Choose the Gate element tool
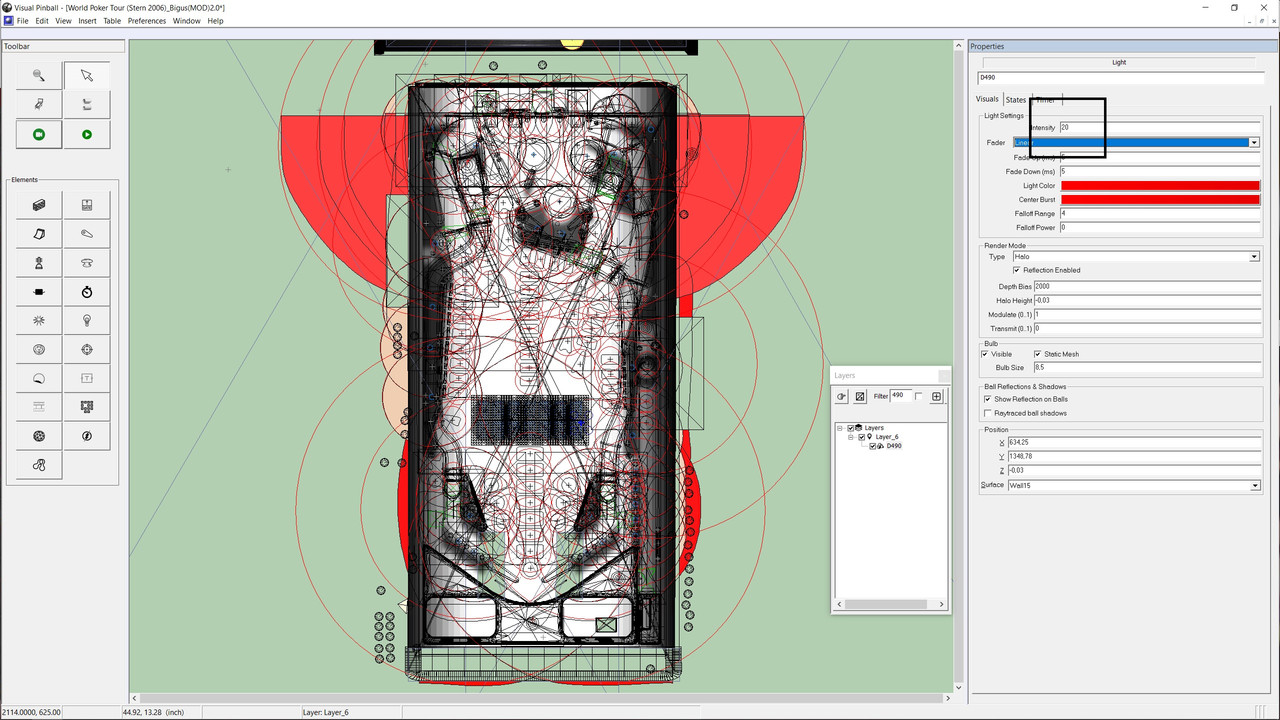1280x720 pixels. click(87, 205)
